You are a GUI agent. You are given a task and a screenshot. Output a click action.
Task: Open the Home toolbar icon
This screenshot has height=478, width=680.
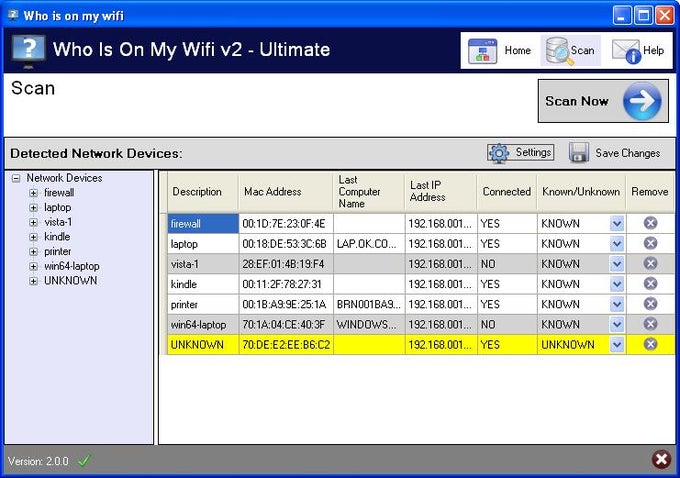[x=483, y=51]
